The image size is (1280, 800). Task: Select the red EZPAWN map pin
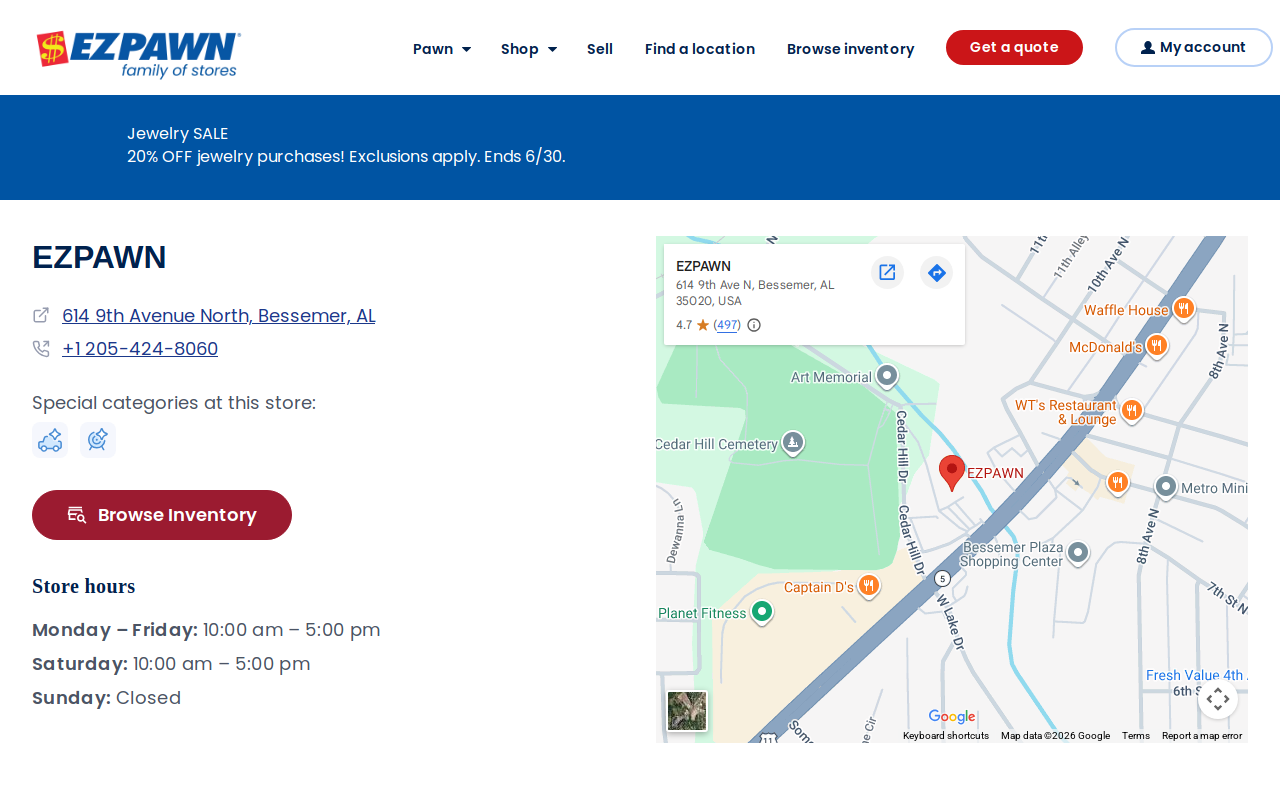(952, 473)
